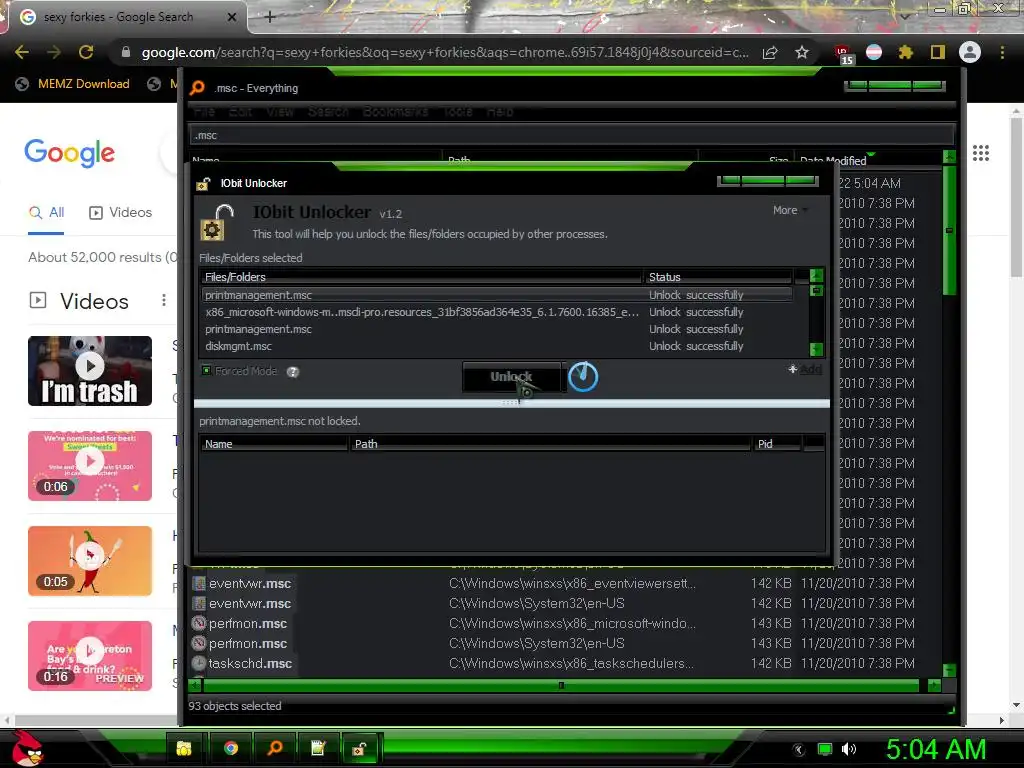Open the View menu in Everything
Screen dimensions: 1024x768
(x=280, y=112)
